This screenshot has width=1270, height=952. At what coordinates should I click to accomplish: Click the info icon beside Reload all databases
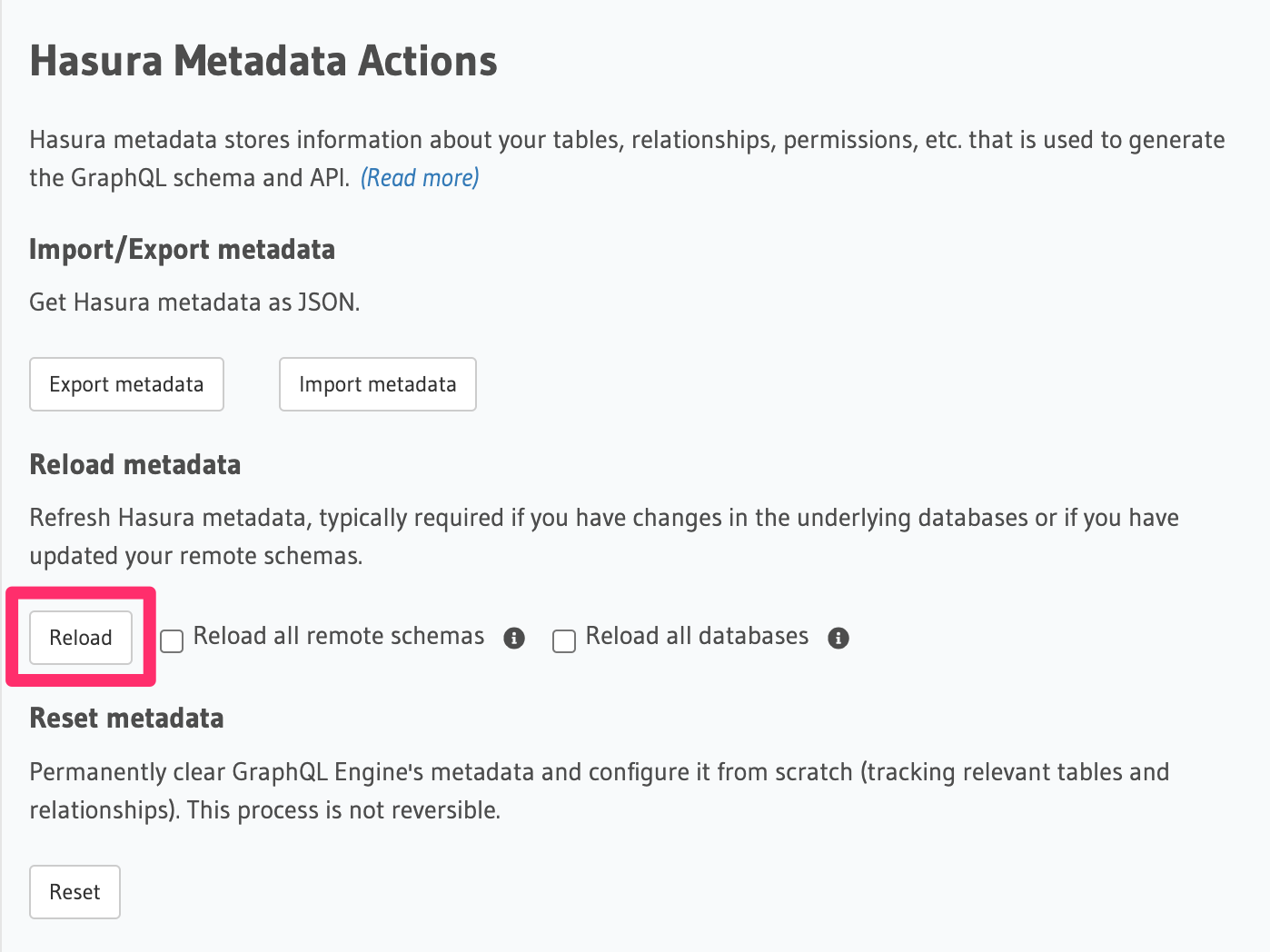coord(838,639)
